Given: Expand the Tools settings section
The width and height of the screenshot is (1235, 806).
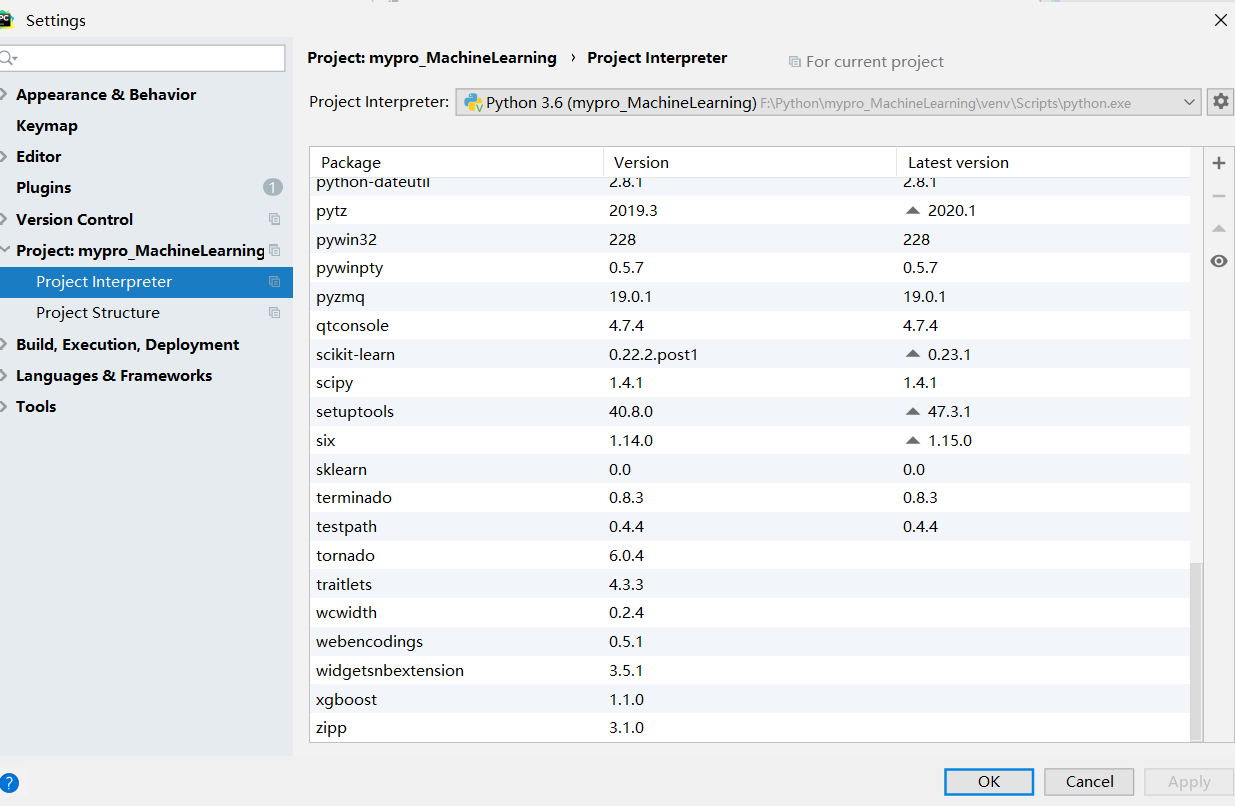Looking at the screenshot, I should [x=6, y=407].
